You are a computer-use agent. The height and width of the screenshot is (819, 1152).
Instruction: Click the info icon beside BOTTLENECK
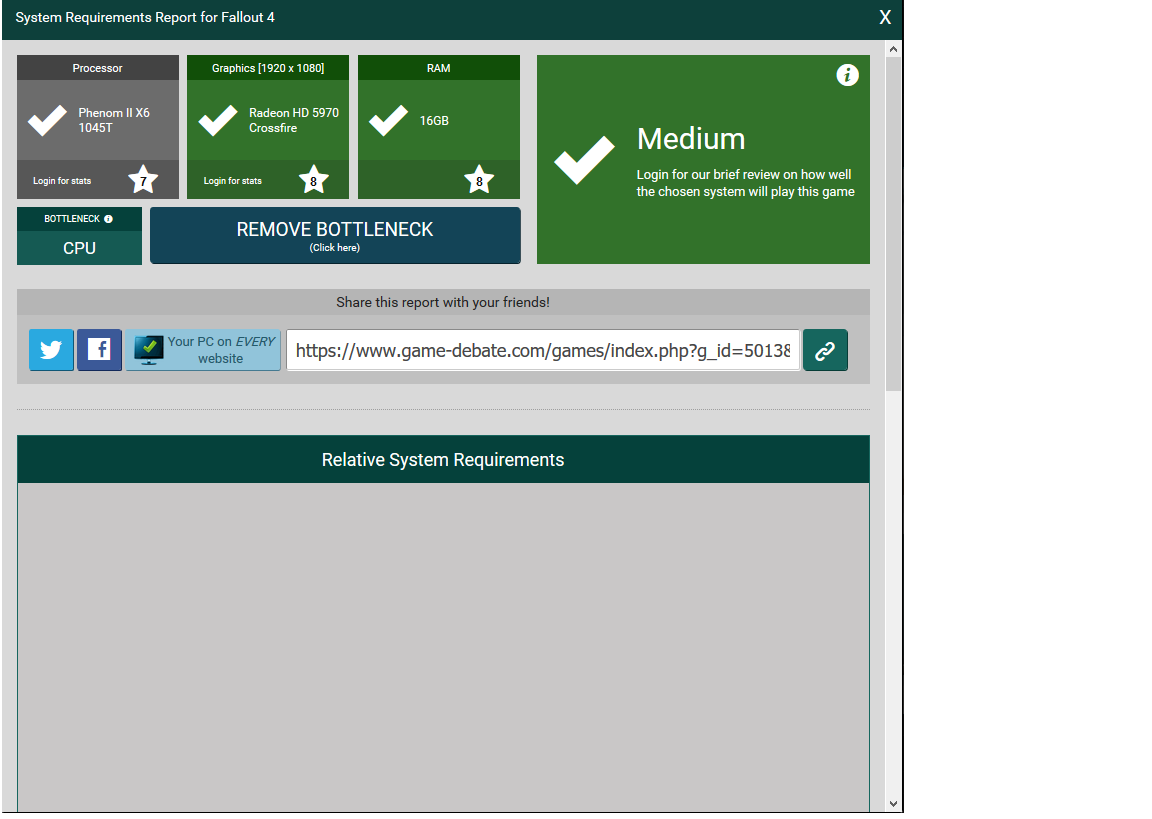click(x=109, y=219)
